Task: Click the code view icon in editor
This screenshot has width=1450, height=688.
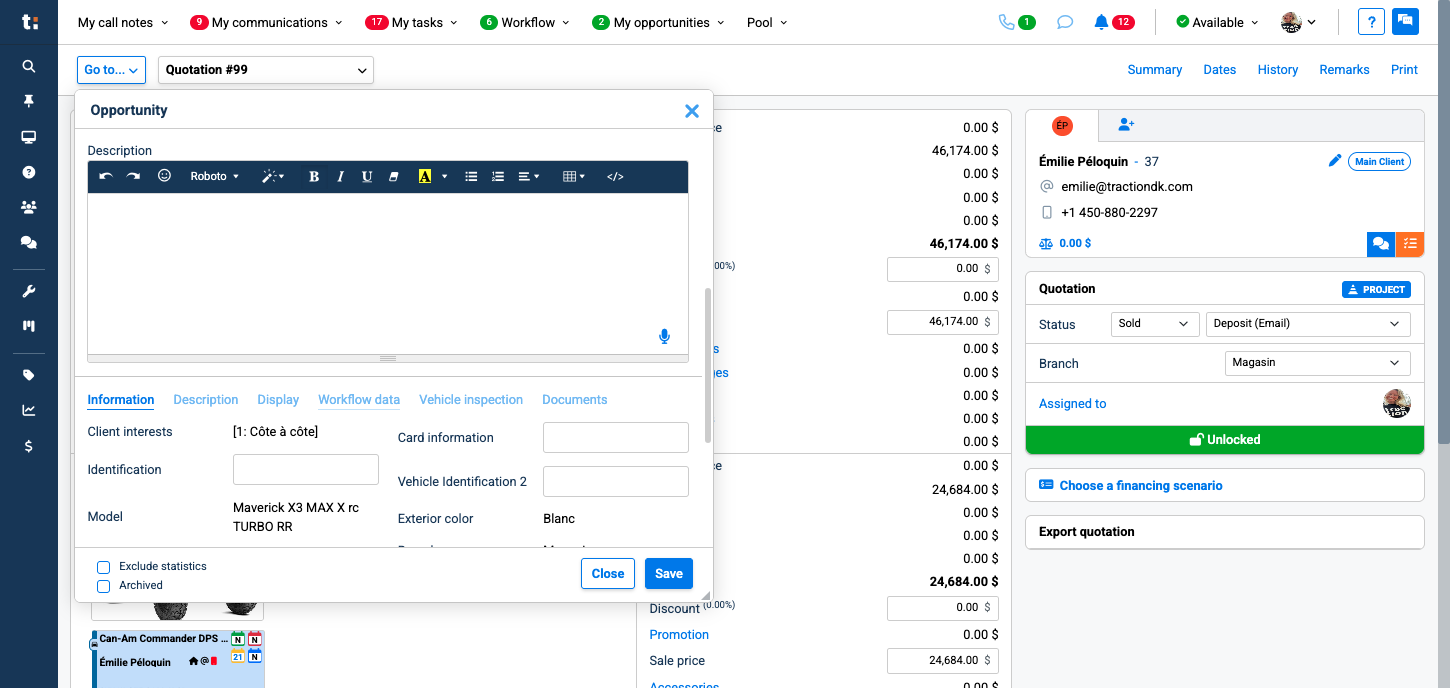Action: coord(615,177)
